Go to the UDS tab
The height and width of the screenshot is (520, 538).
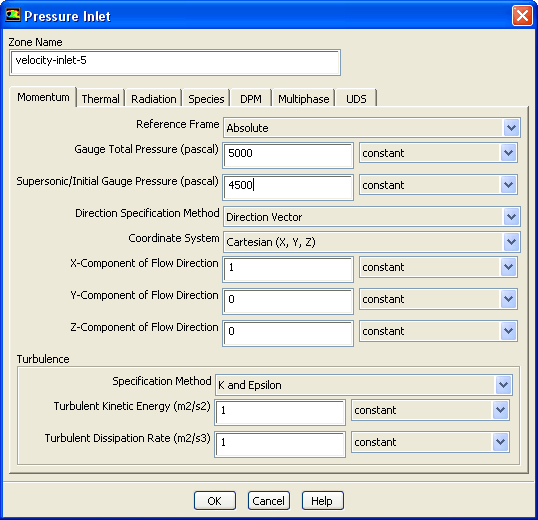pos(356,99)
